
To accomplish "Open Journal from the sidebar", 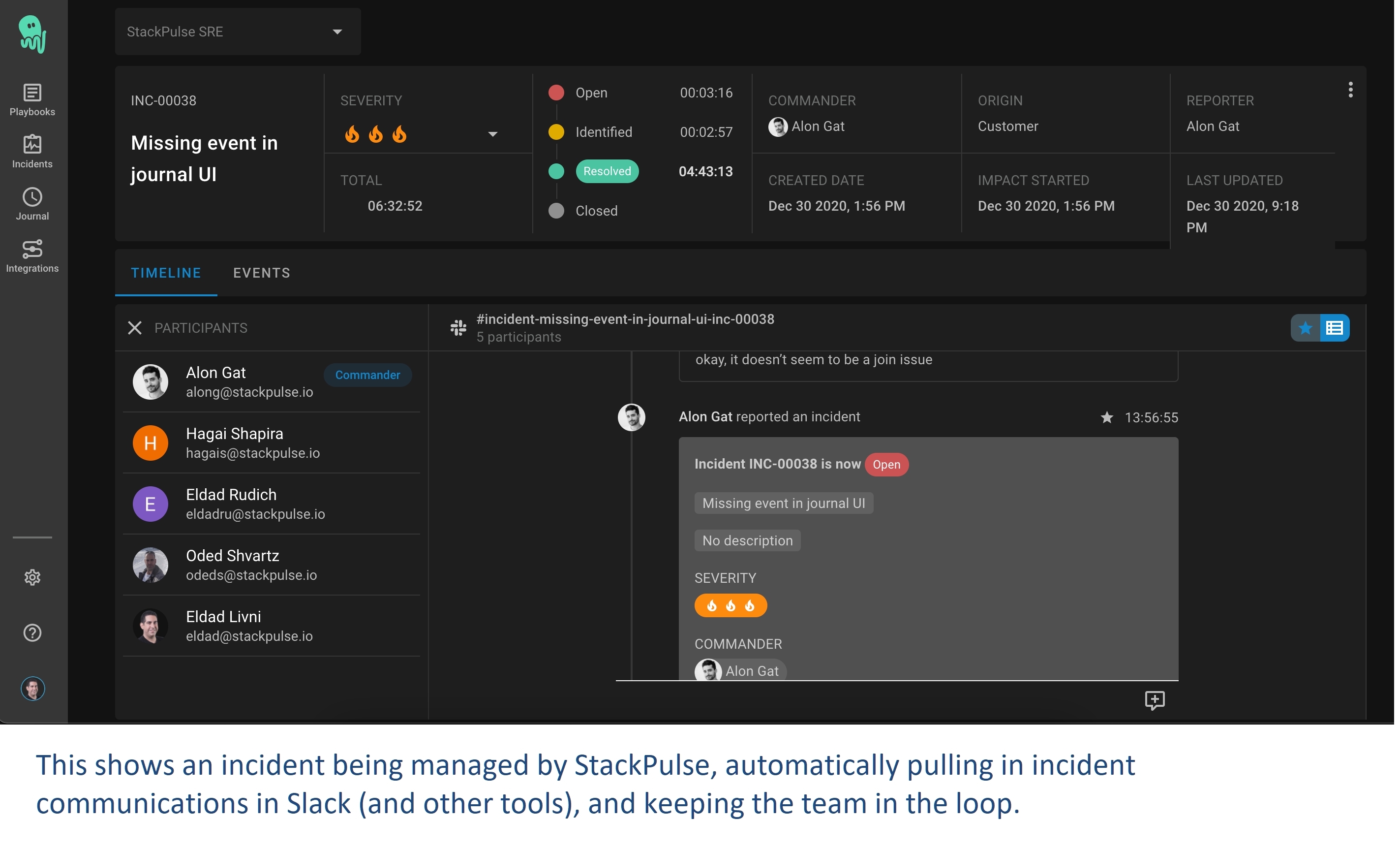I will click(x=32, y=204).
